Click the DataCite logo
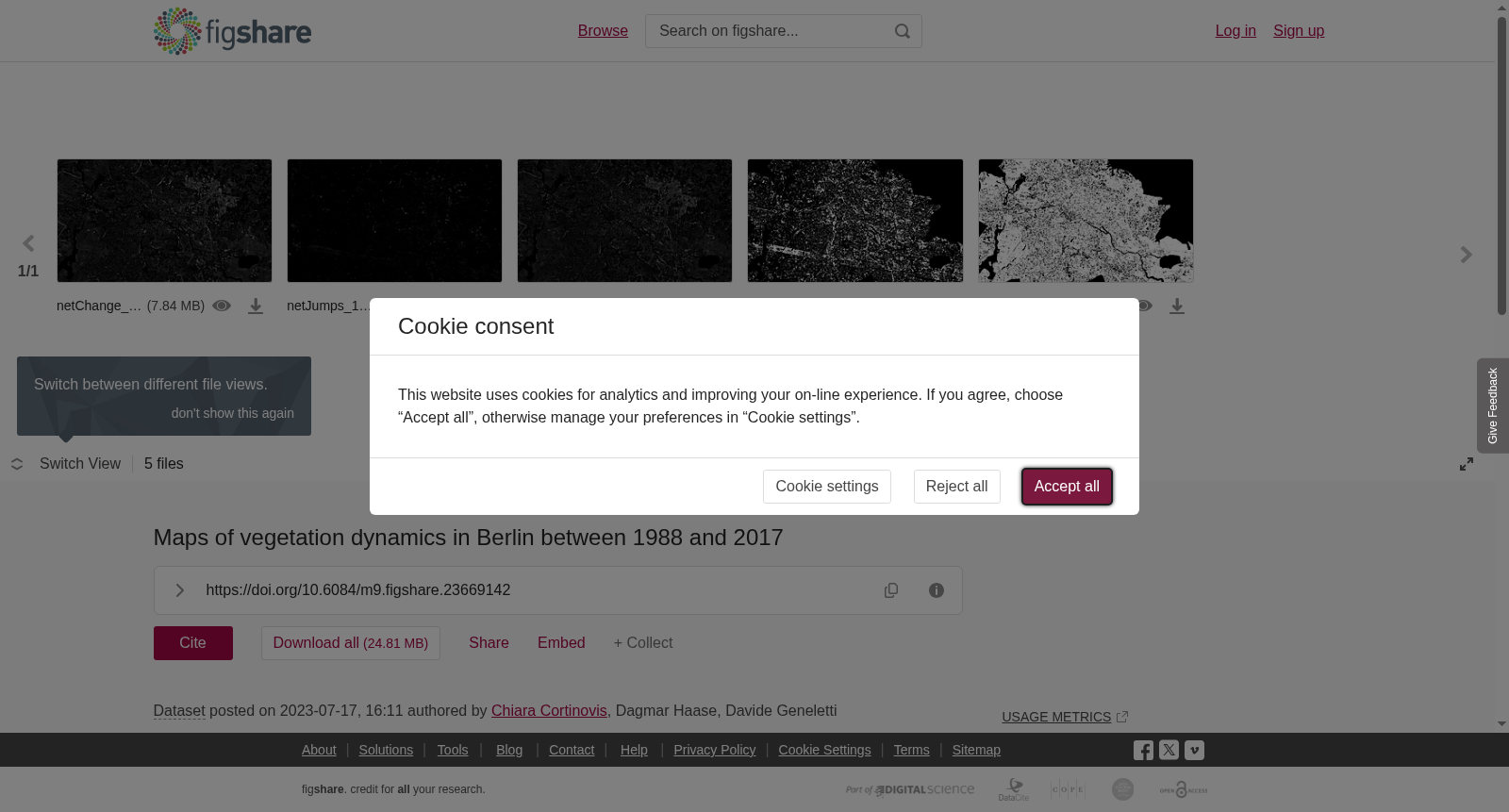 (1014, 789)
